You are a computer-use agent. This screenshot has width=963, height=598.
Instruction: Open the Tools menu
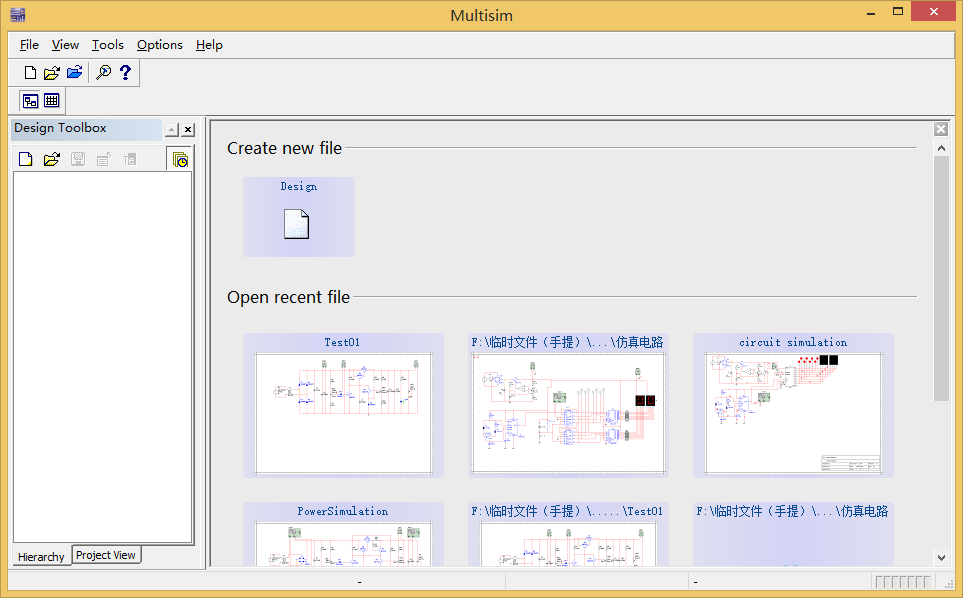click(x=107, y=45)
